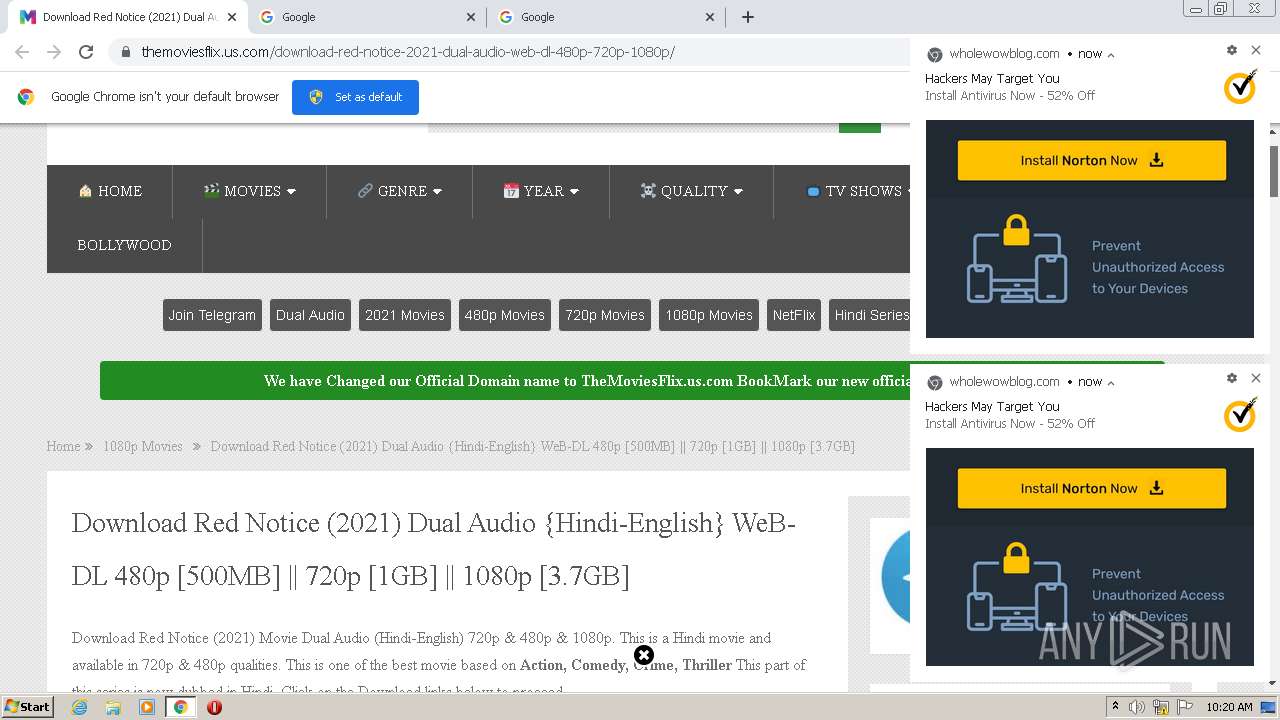Open settings gear of bottom Norton notification

1232,378
